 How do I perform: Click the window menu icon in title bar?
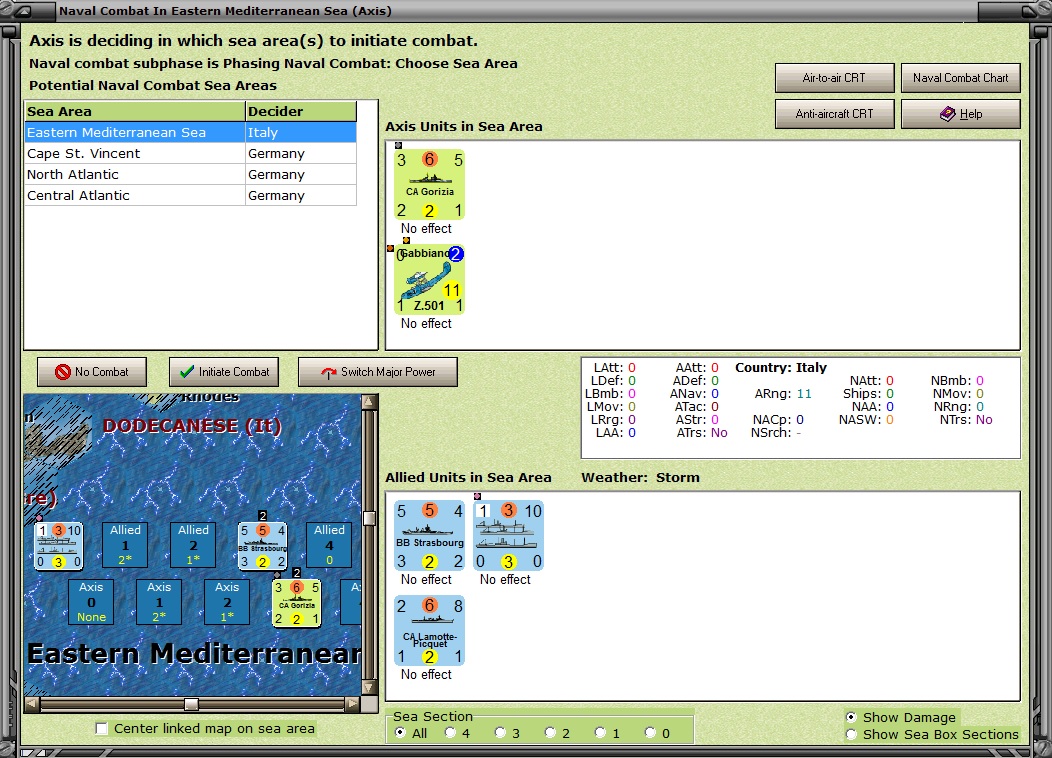(22, 11)
